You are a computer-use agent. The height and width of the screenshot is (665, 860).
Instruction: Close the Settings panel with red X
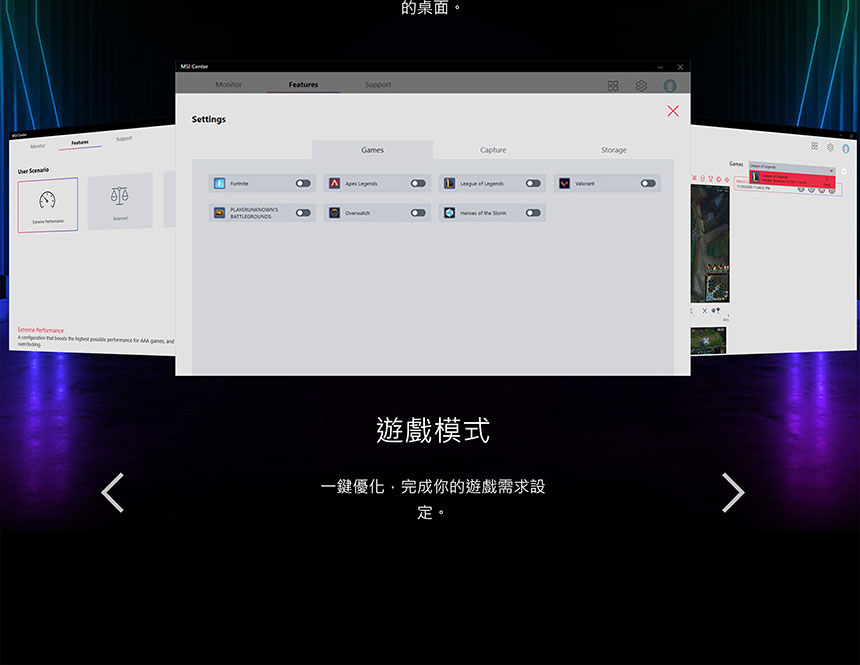pyautogui.click(x=673, y=111)
